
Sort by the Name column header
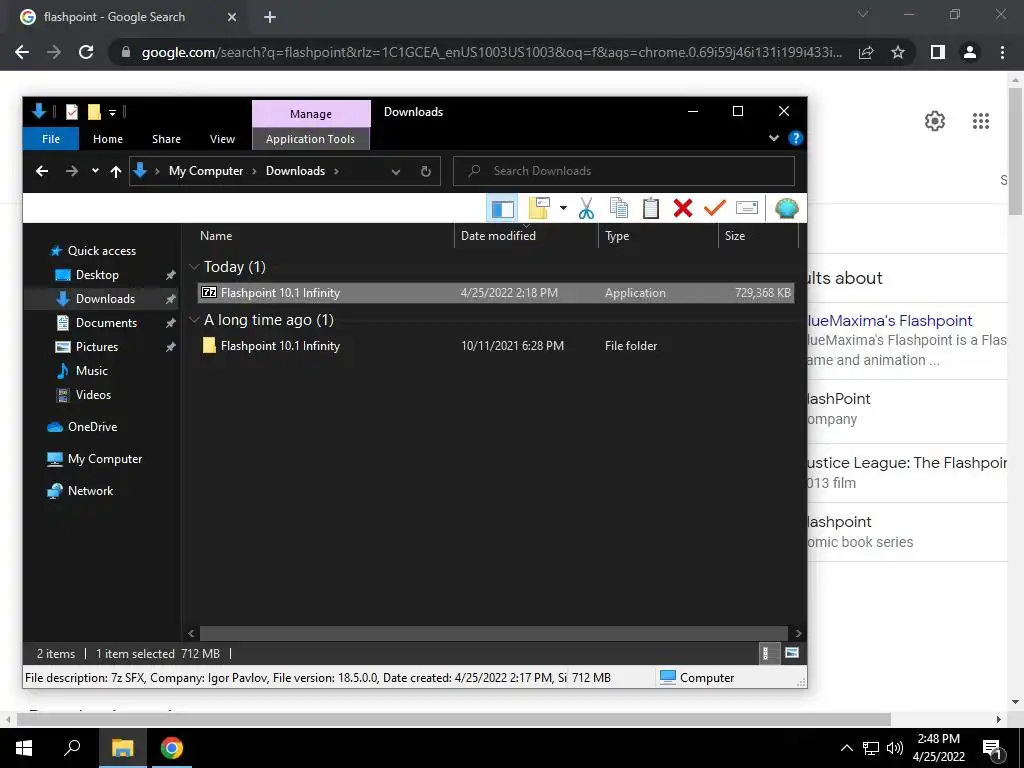216,236
